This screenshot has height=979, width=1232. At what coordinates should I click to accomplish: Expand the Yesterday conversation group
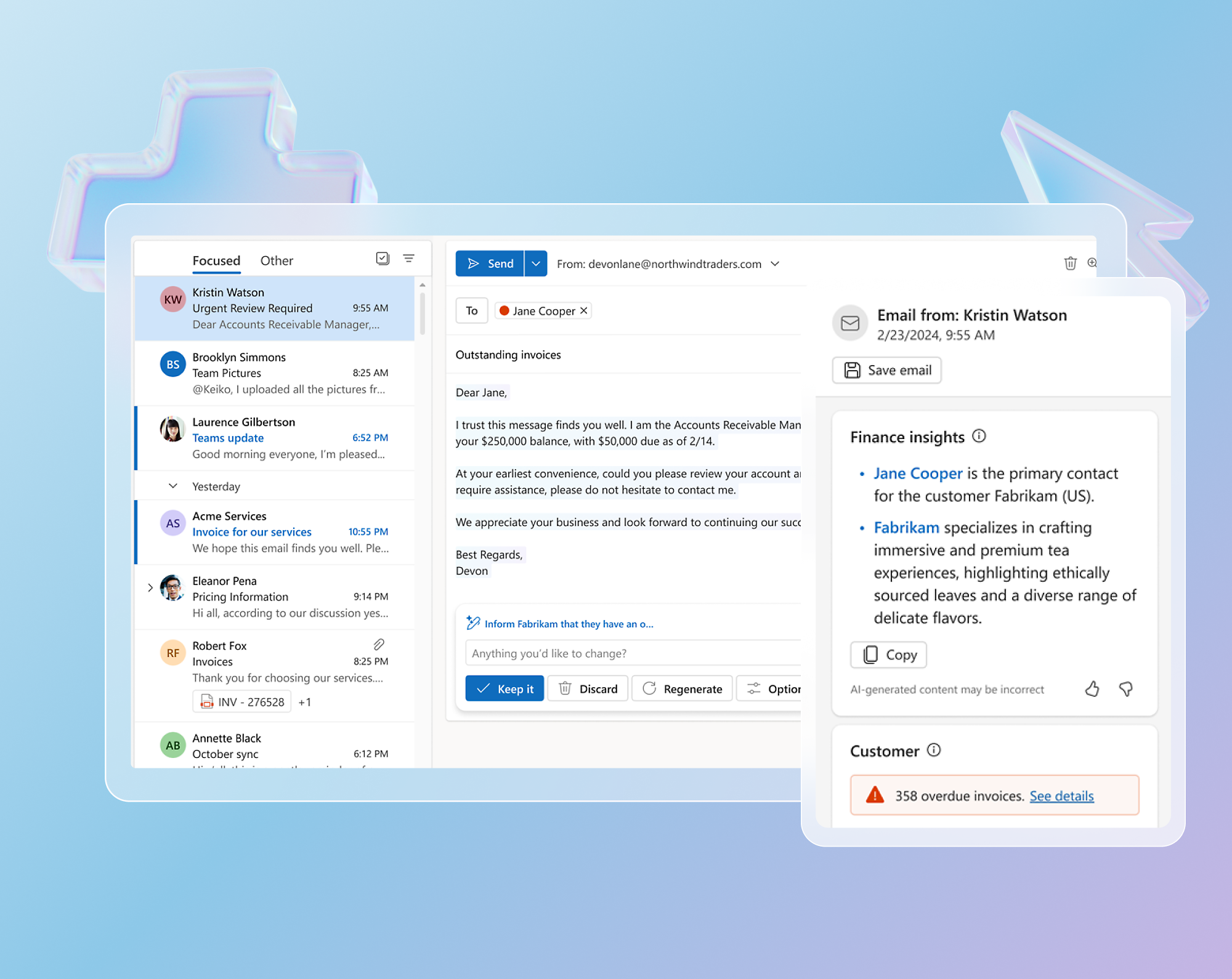click(174, 487)
